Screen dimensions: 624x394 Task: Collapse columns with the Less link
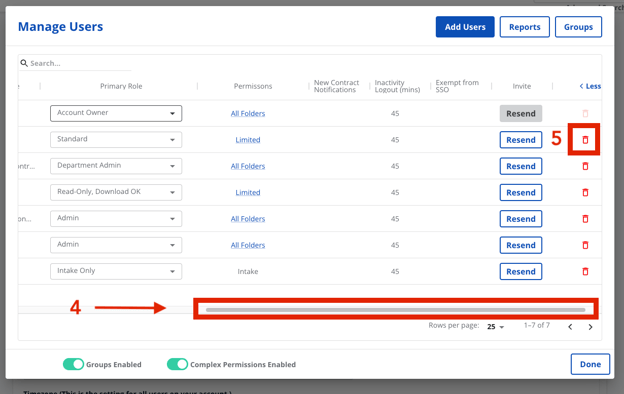pos(590,86)
